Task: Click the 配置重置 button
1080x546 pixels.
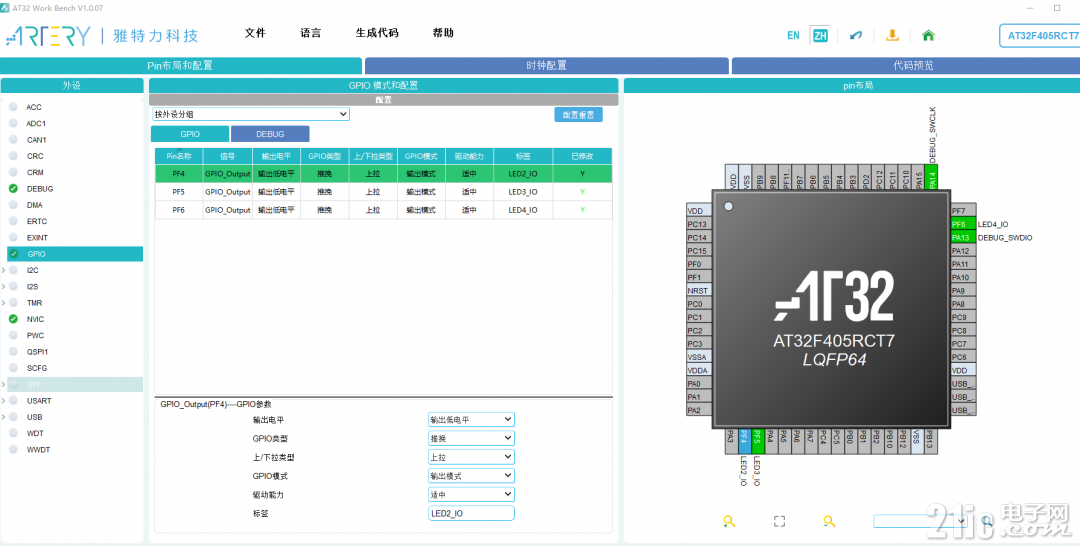Action: (x=579, y=115)
